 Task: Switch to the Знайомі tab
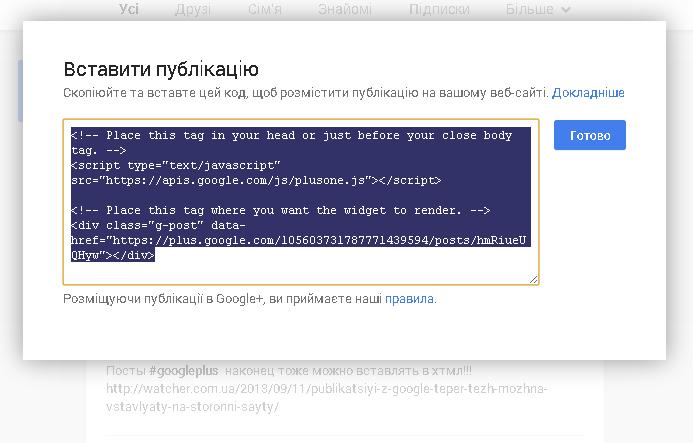click(x=345, y=9)
